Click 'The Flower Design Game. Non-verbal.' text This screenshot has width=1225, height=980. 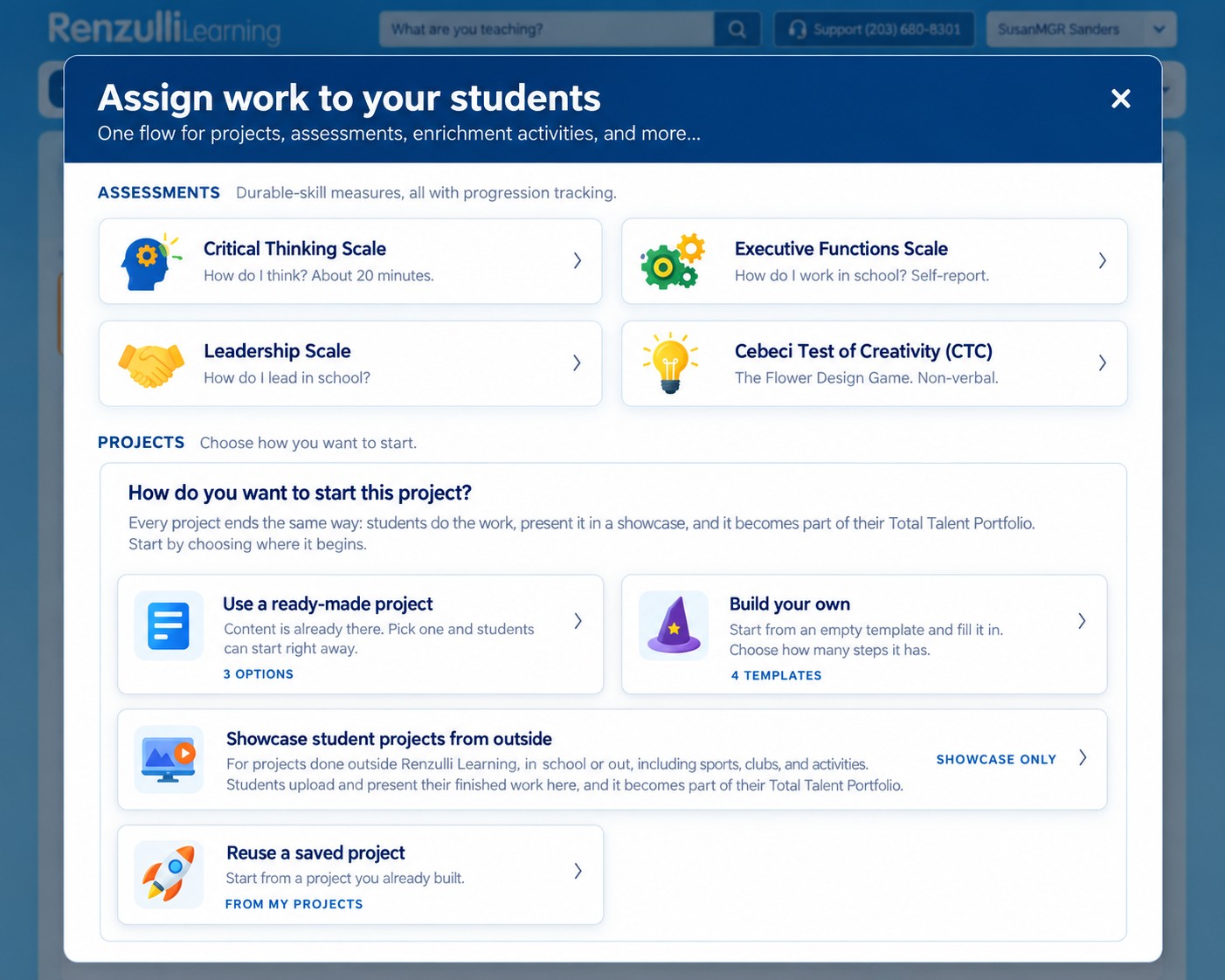867,378
